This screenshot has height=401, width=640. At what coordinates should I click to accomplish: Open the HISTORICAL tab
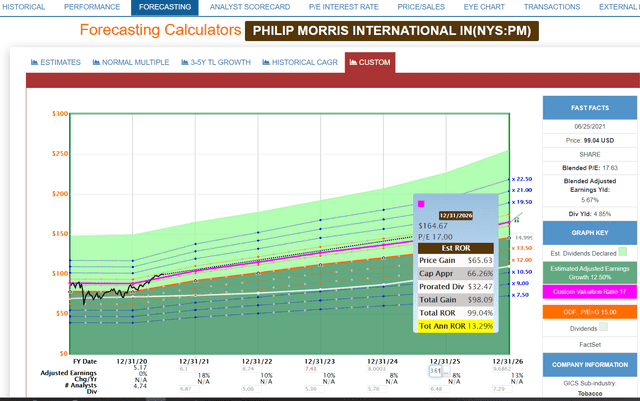[23, 7]
